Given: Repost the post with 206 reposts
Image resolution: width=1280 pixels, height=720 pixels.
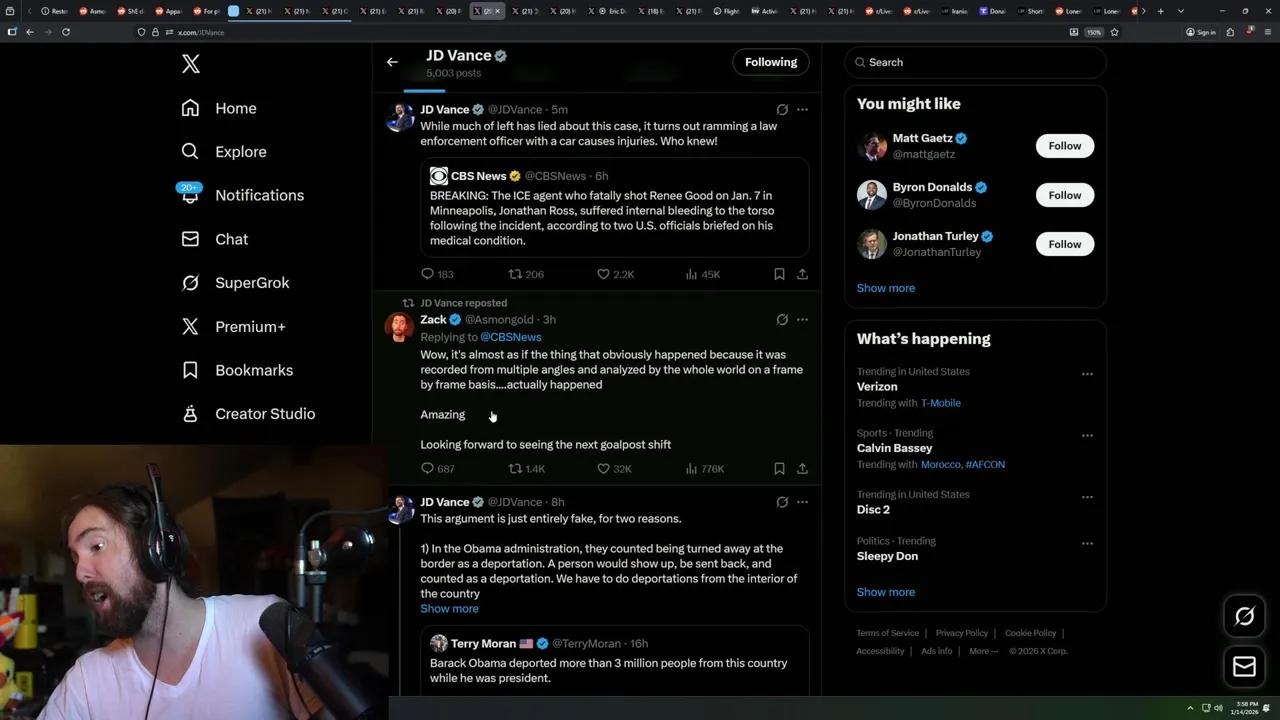Looking at the screenshot, I should tap(526, 274).
